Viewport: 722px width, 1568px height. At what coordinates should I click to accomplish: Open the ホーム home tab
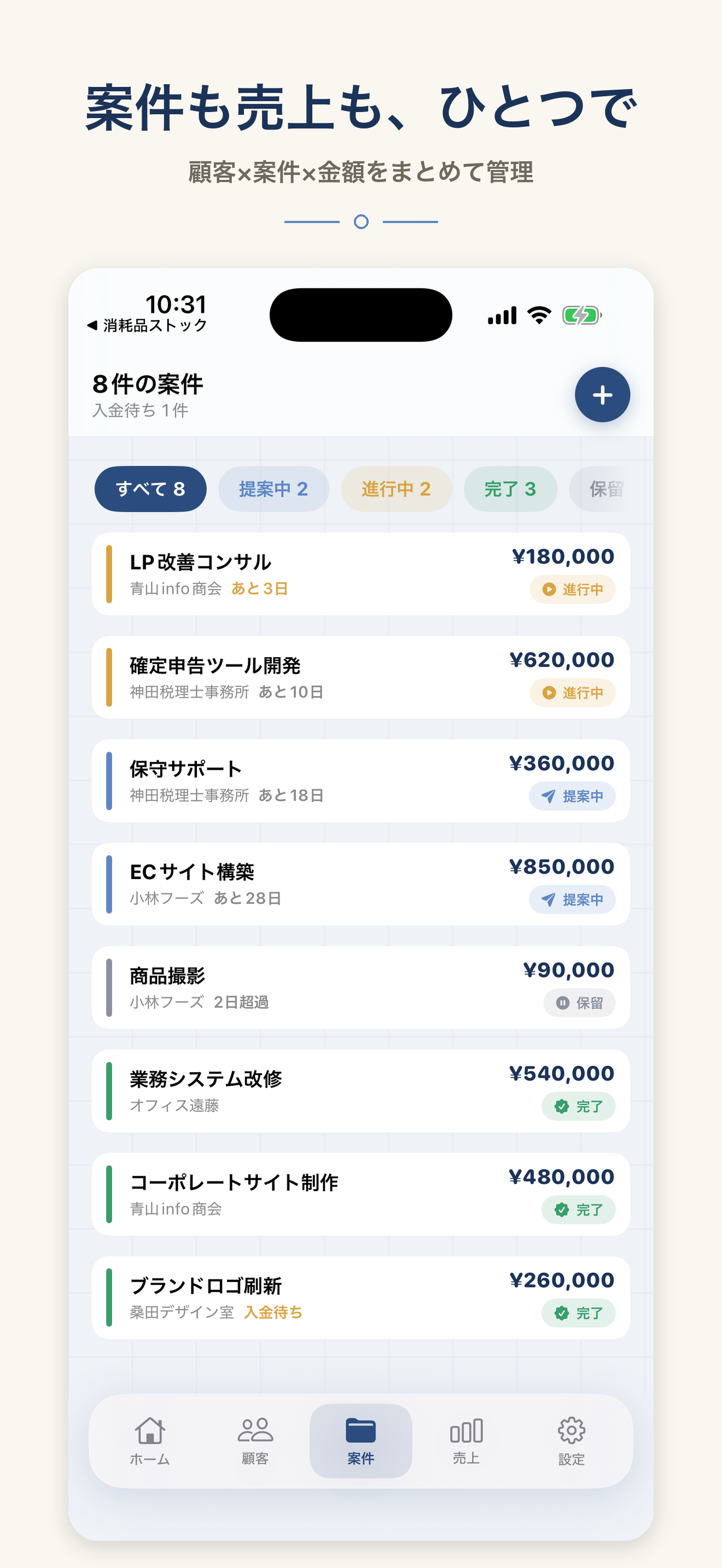click(150, 1441)
